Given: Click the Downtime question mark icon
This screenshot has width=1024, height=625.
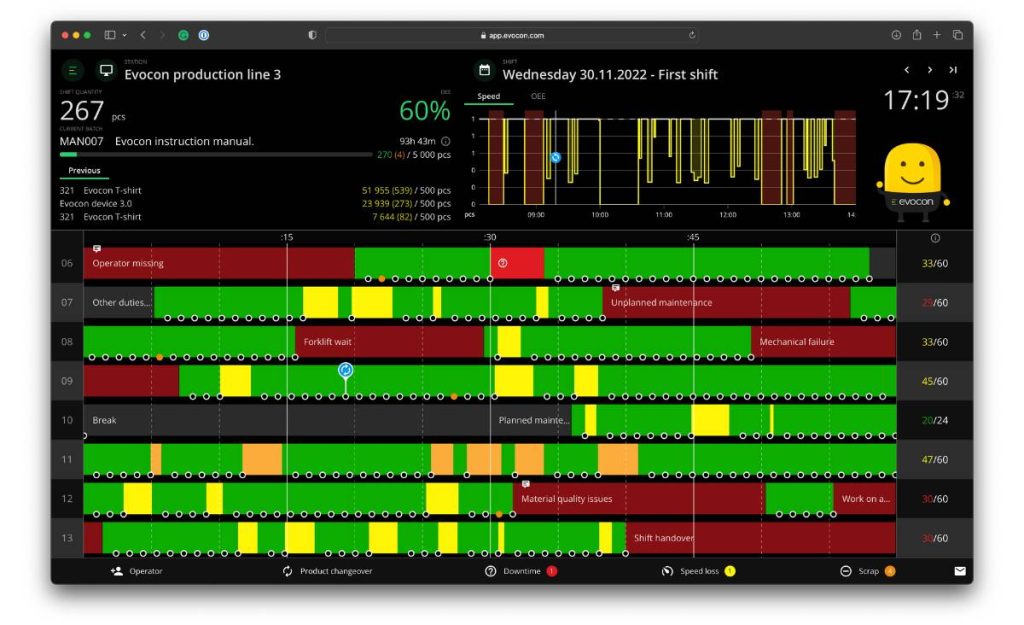Looking at the screenshot, I should tap(490, 571).
